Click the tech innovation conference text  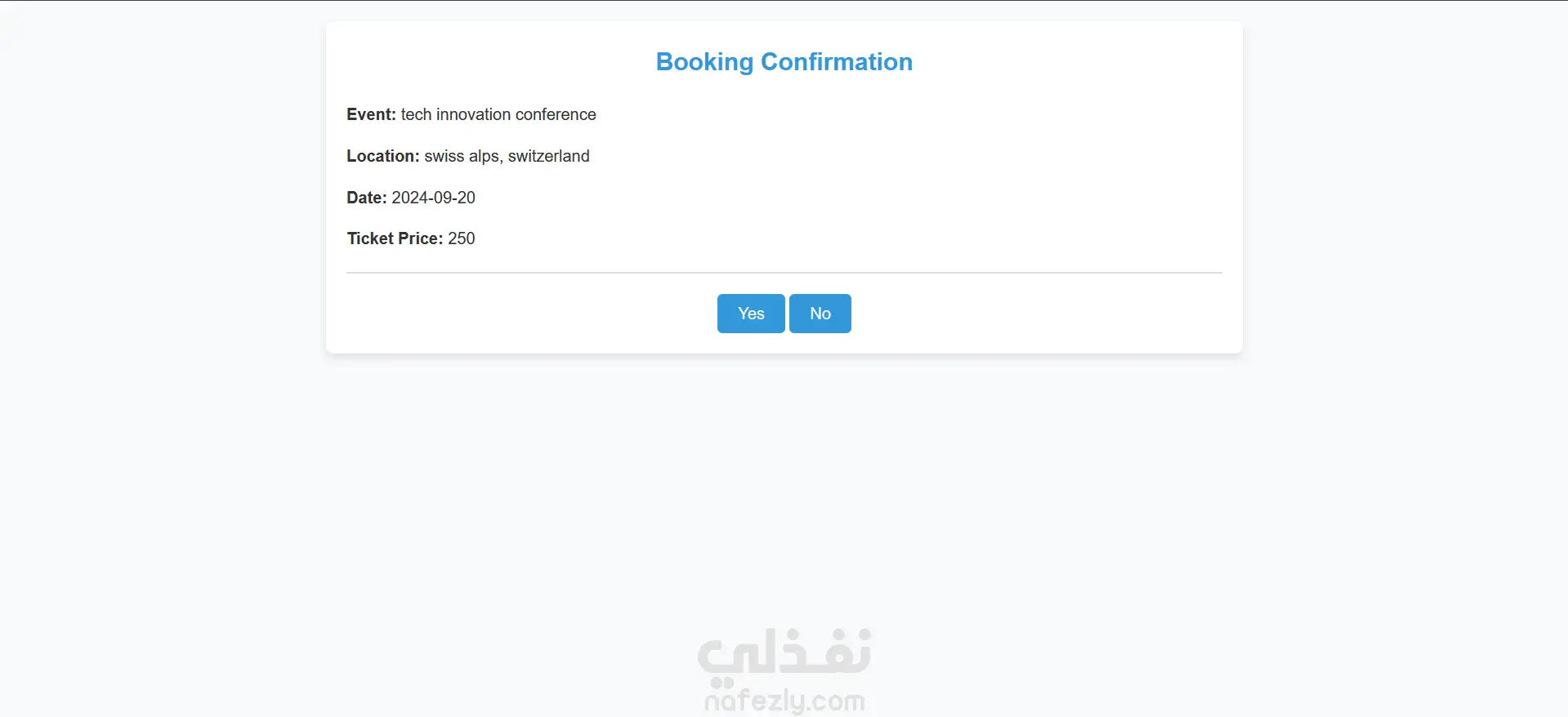(498, 114)
